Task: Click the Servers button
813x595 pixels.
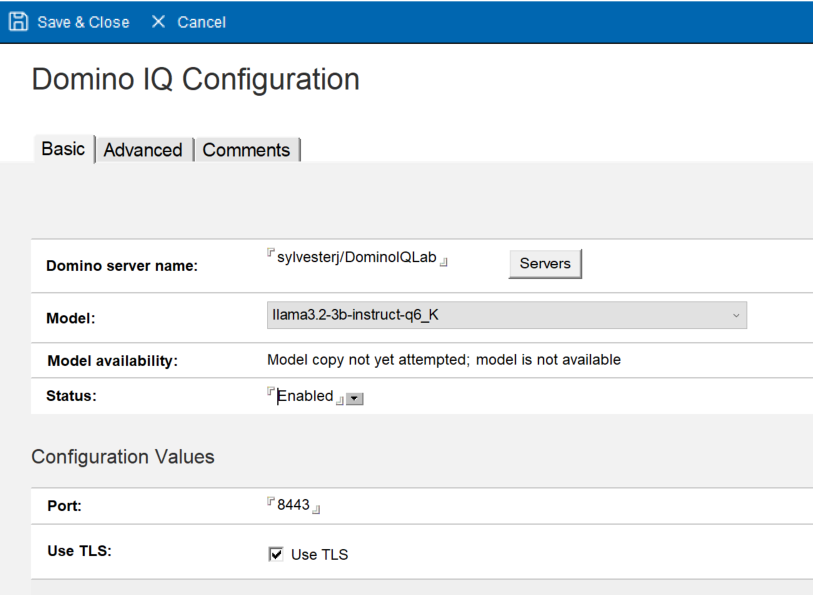Action: point(545,264)
